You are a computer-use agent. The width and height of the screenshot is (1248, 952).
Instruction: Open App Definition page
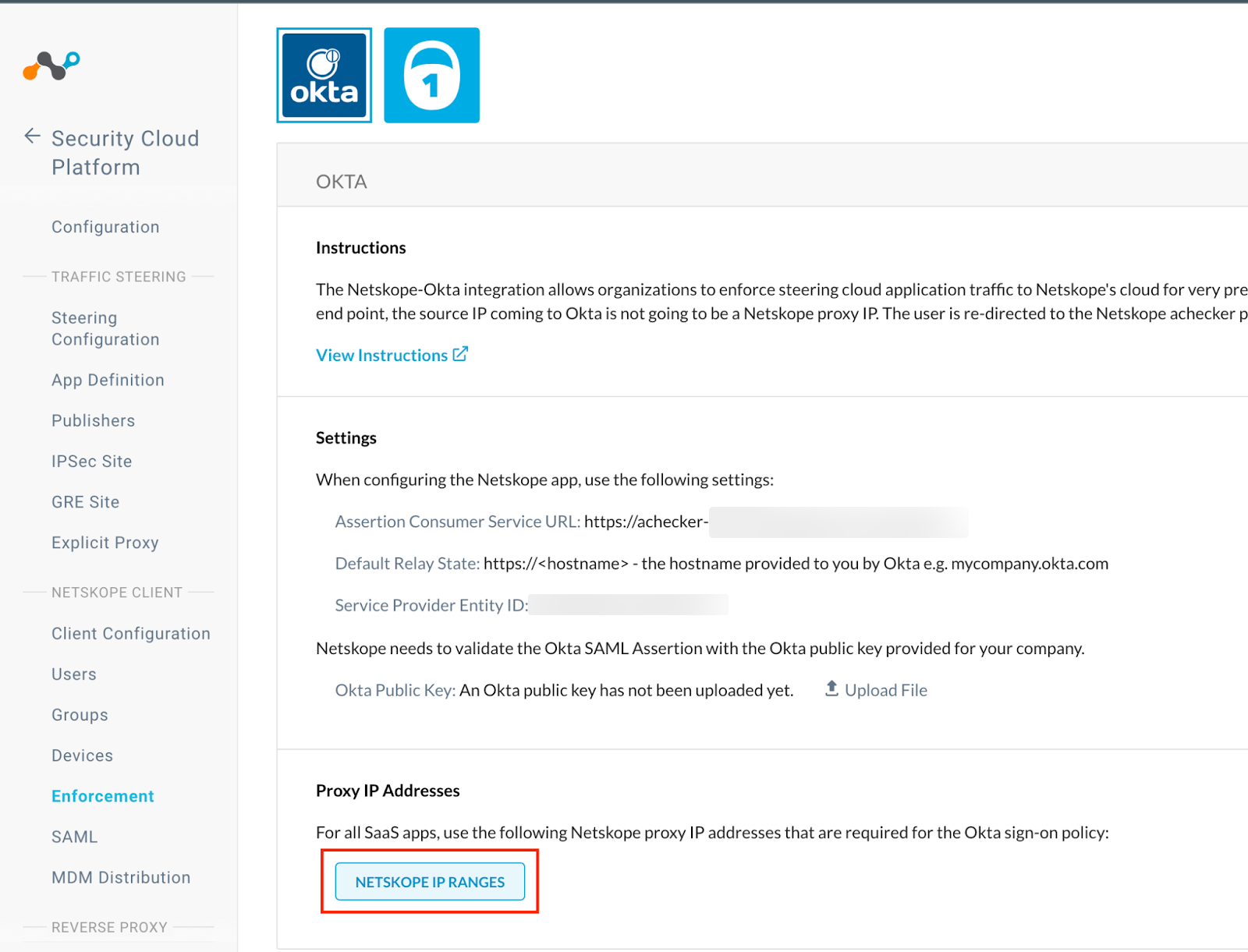coord(108,380)
